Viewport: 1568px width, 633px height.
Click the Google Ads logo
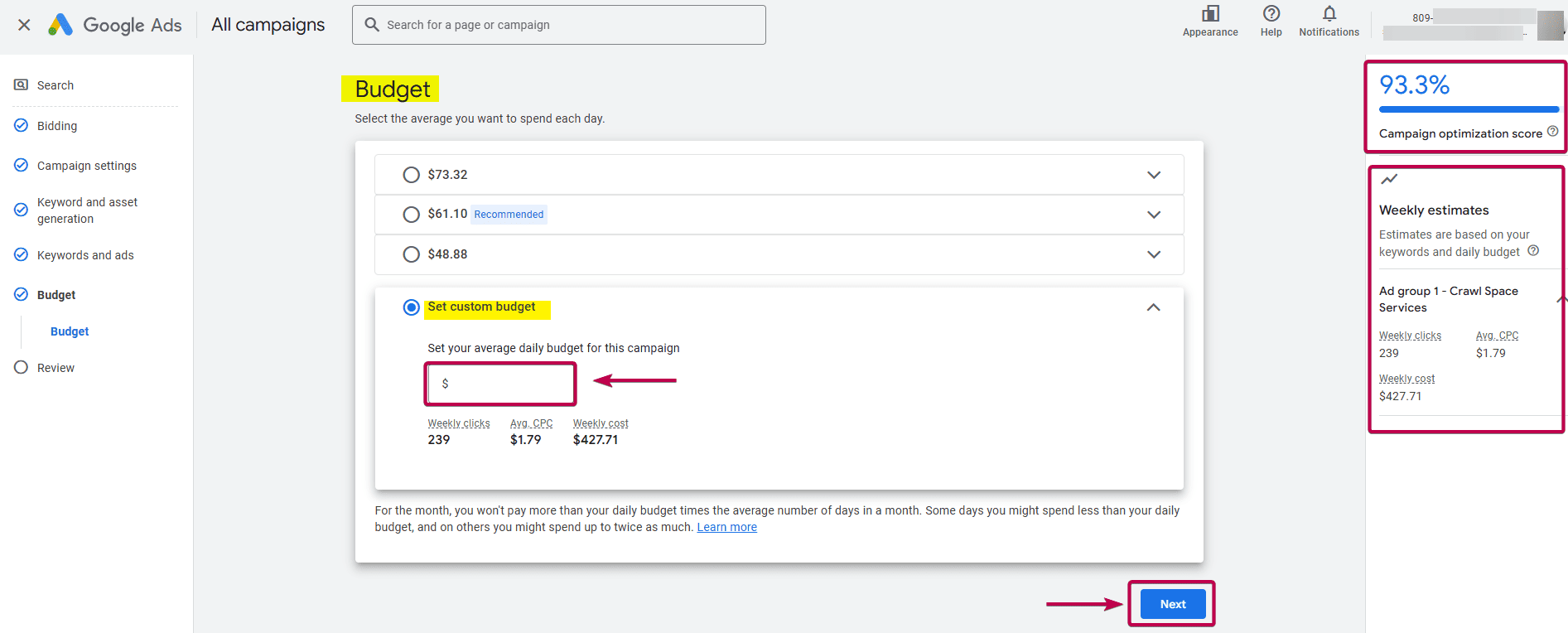coord(114,25)
